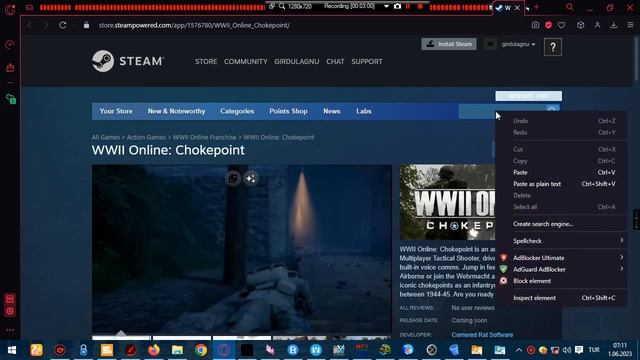Screen dimensions: 640x360
Task: Open GX Control speedometer sidebar icon
Action: (x=10, y=44)
